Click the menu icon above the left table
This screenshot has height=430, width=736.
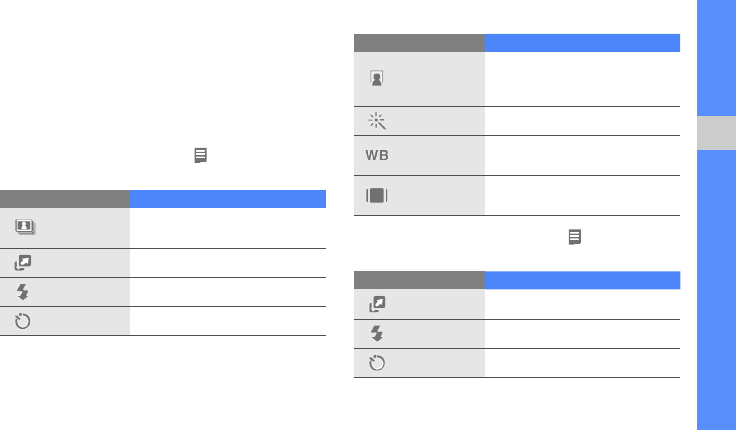[x=201, y=156]
